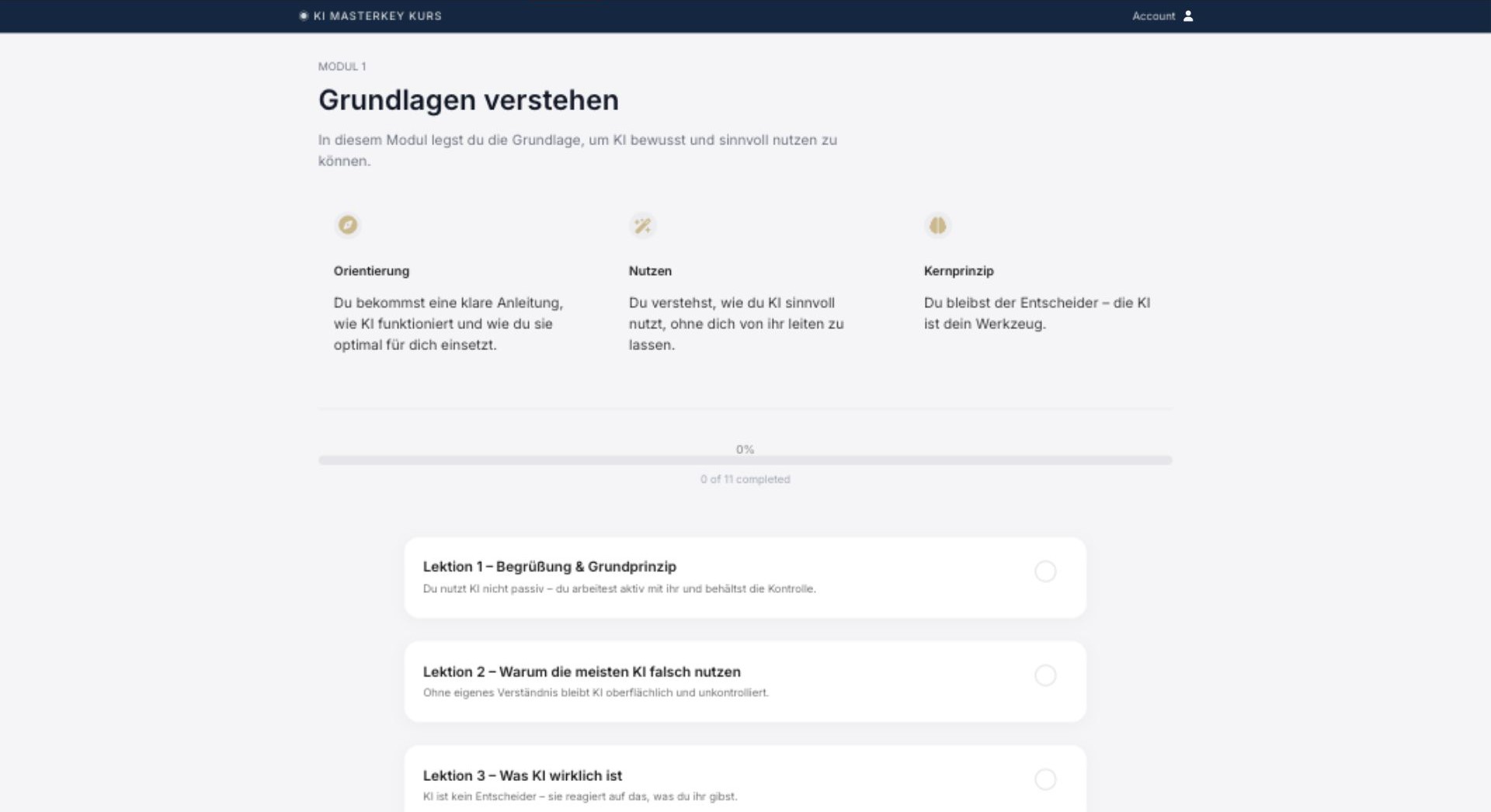Click the Account user profile icon
Screen dimensions: 1491x812
pyautogui.click(x=1188, y=16)
